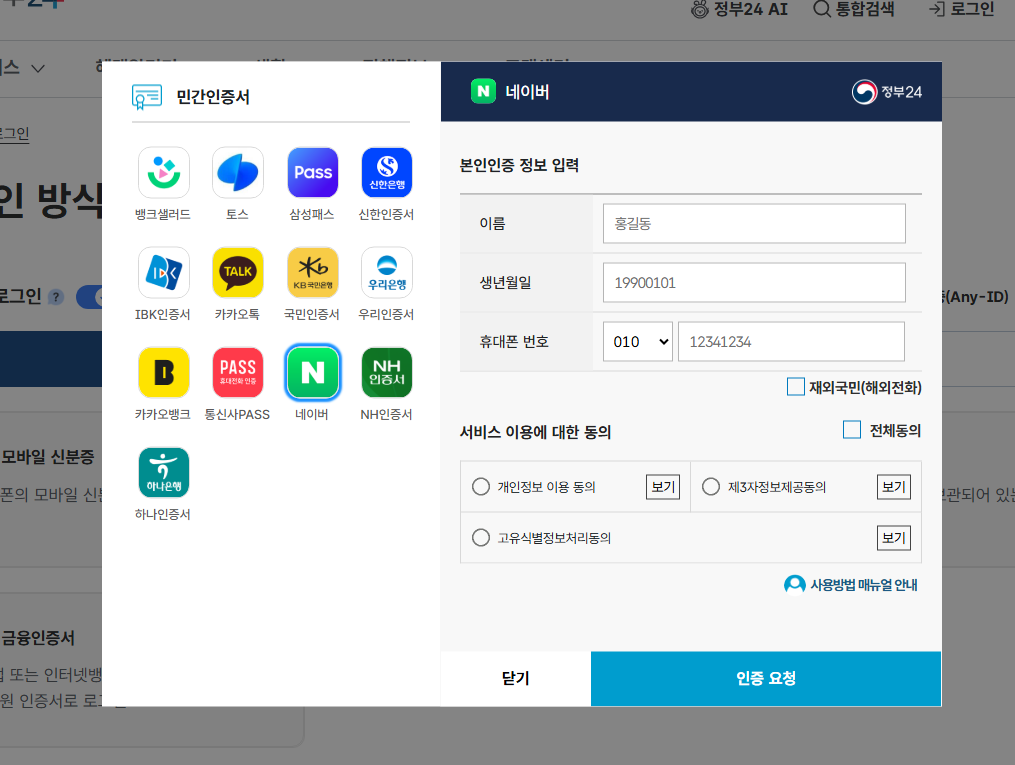Choose the Toss certificate icon
This screenshot has width=1015, height=765.
tap(238, 172)
